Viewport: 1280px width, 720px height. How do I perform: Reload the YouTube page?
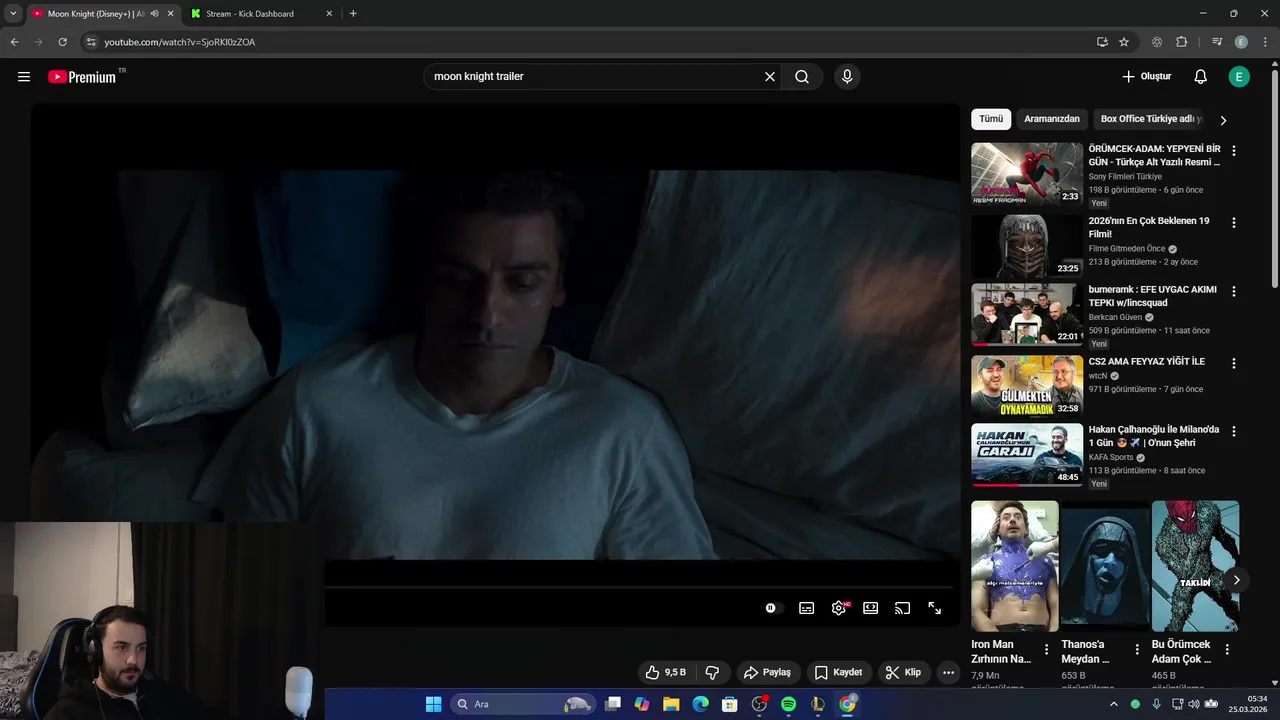[62, 42]
